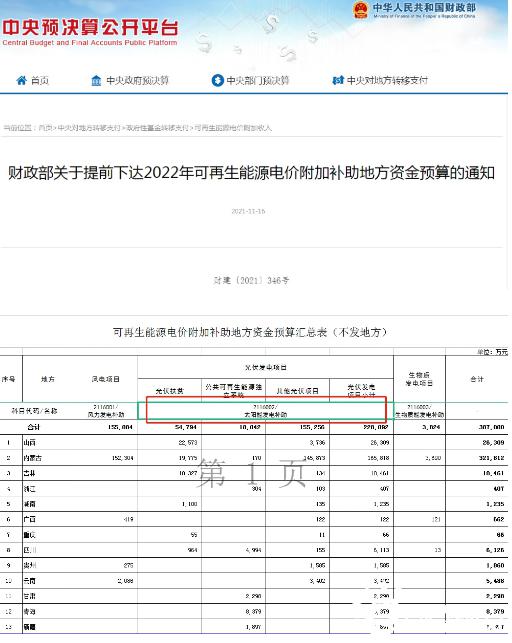Click the 风电项目 column header
The width and height of the screenshot is (512, 643).
click(x=105, y=379)
